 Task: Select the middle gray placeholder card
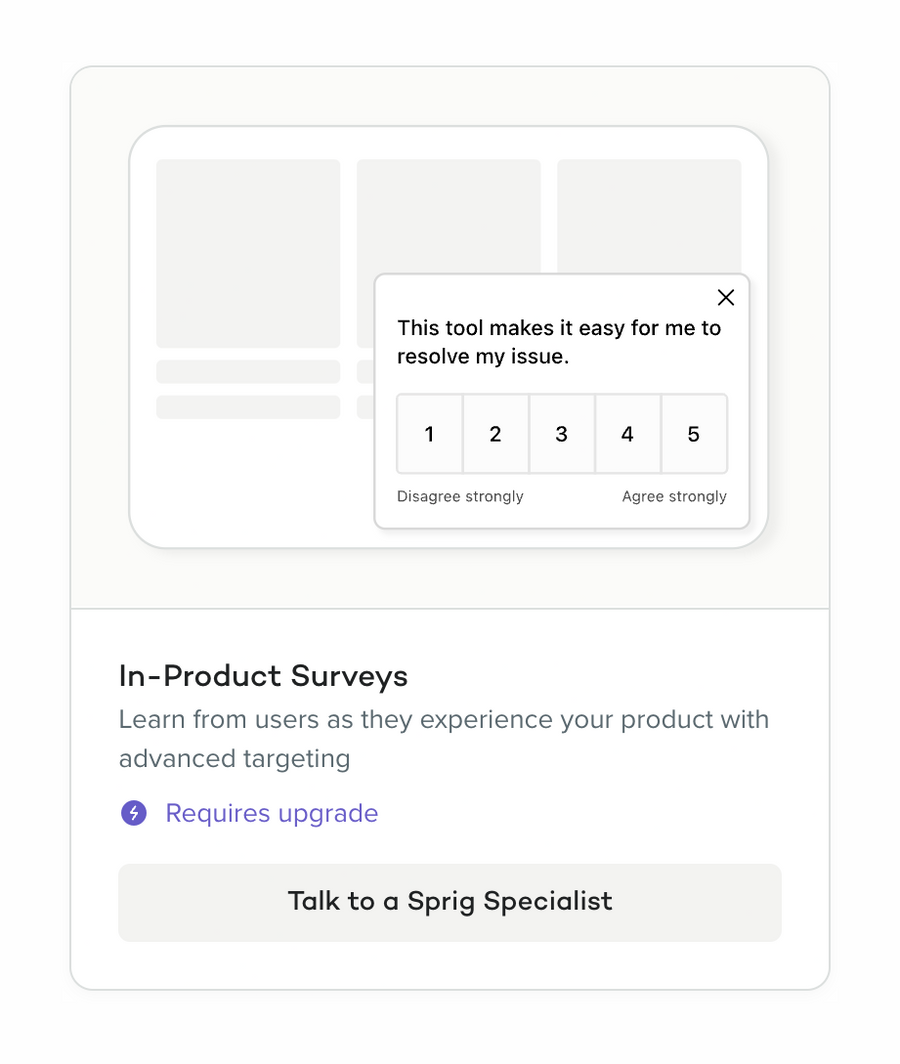coord(448,215)
